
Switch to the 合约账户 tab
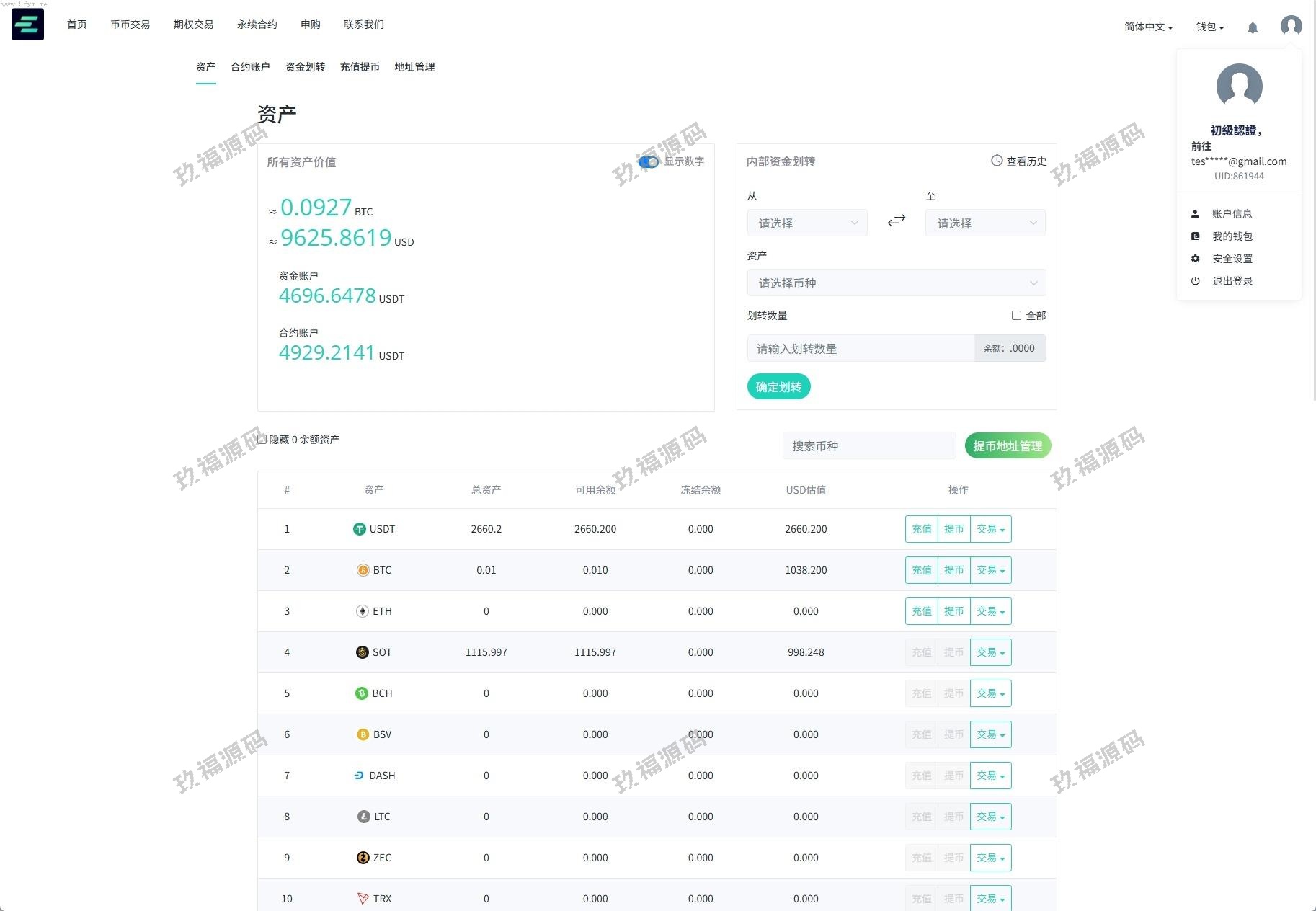pos(250,67)
